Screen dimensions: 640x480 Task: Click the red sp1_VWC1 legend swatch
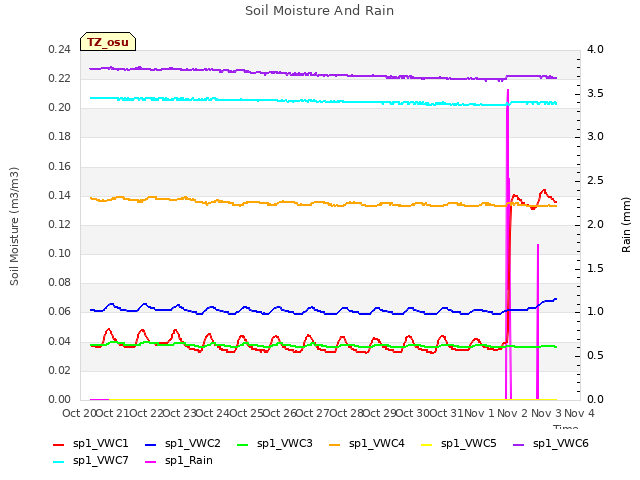pos(59,444)
